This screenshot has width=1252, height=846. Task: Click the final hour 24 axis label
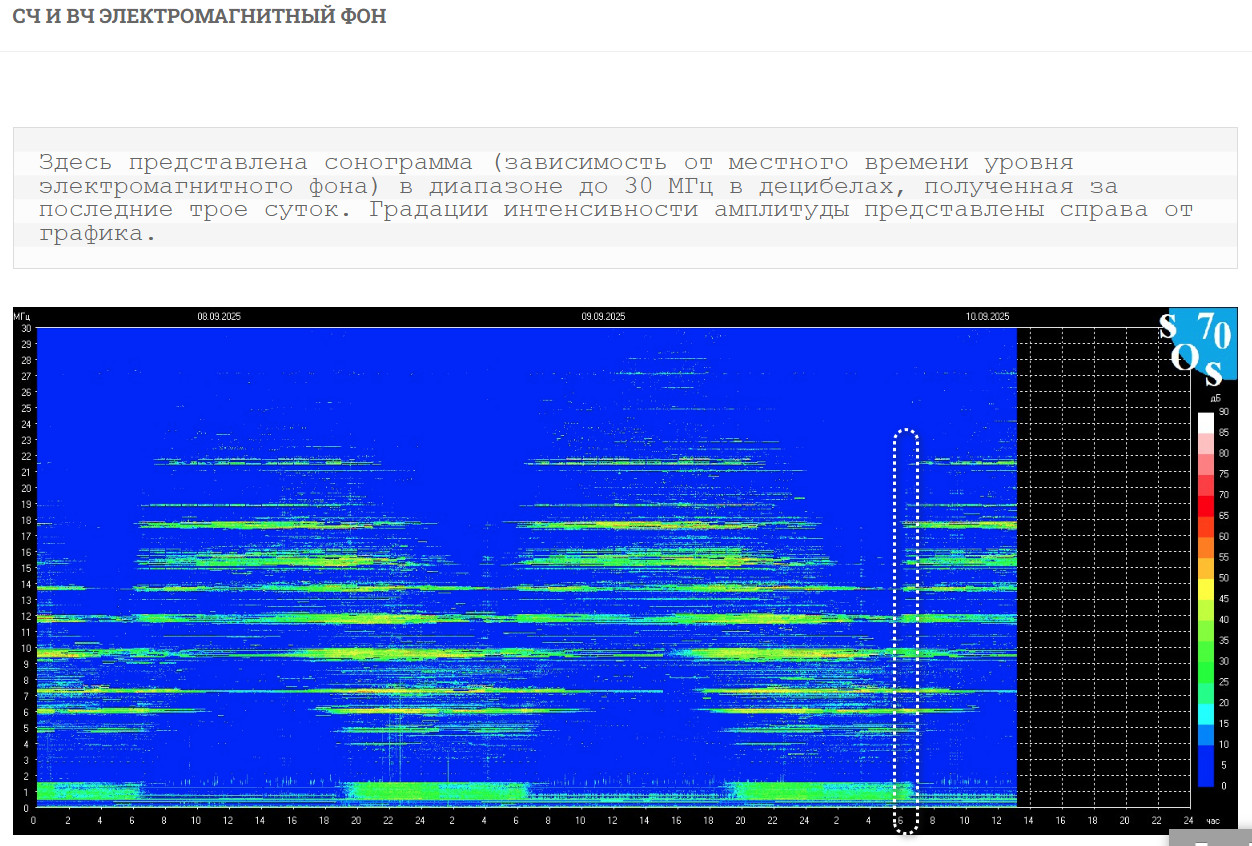pos(1188,821)
